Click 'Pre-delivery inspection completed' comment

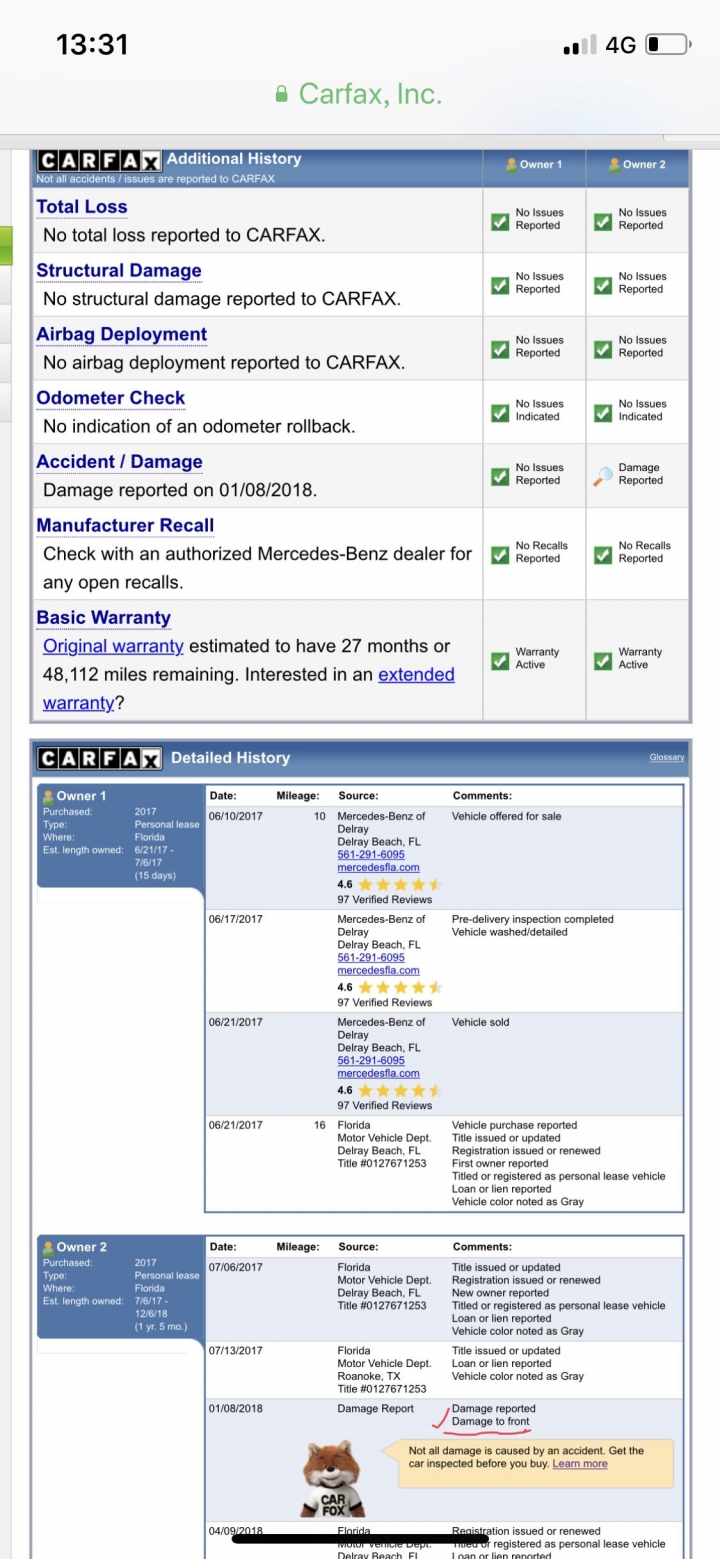(x=533, y=919)
